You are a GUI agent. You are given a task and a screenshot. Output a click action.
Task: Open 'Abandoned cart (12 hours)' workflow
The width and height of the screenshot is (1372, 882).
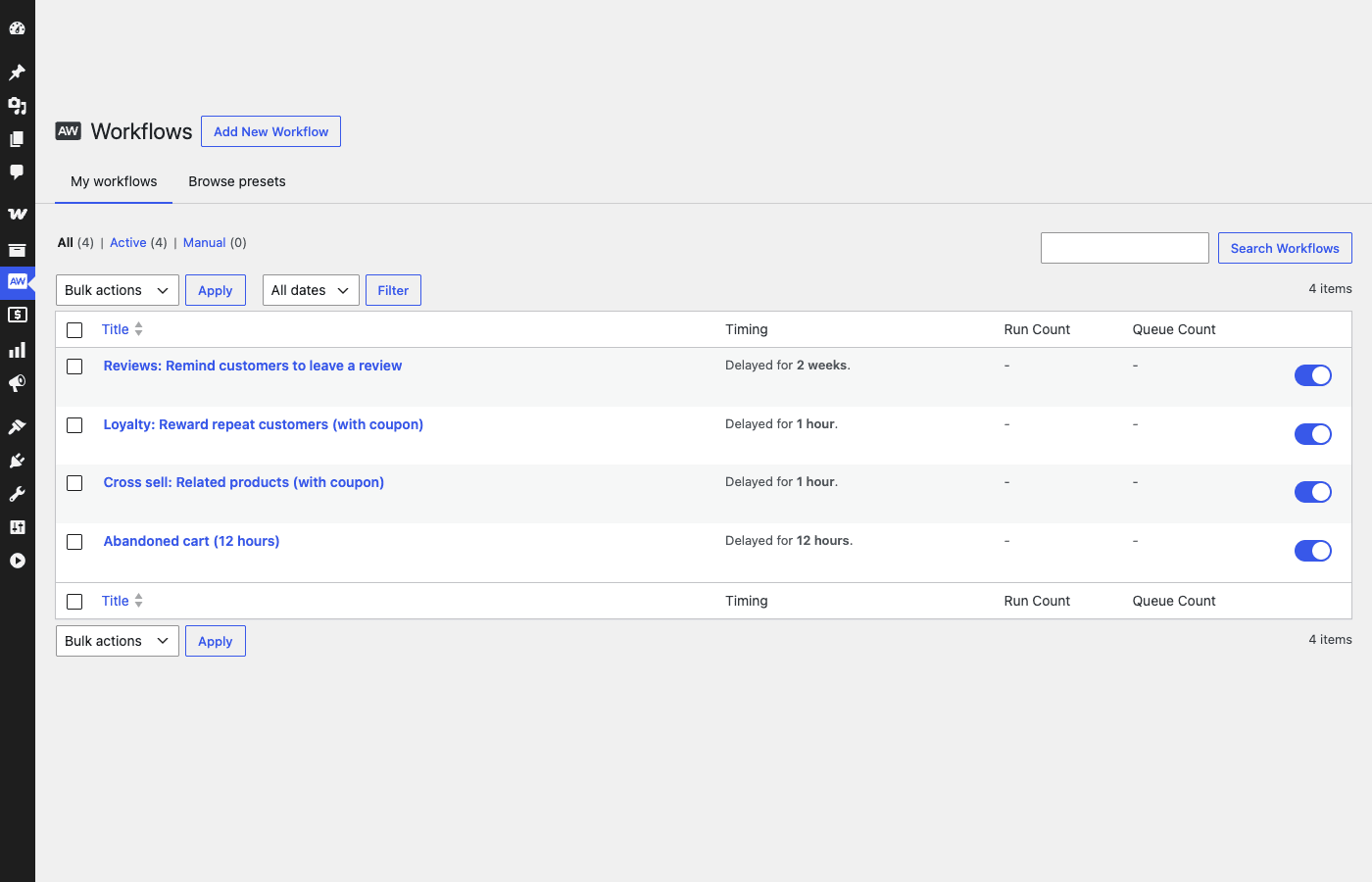pyautogui.click(x=192, y=541)
